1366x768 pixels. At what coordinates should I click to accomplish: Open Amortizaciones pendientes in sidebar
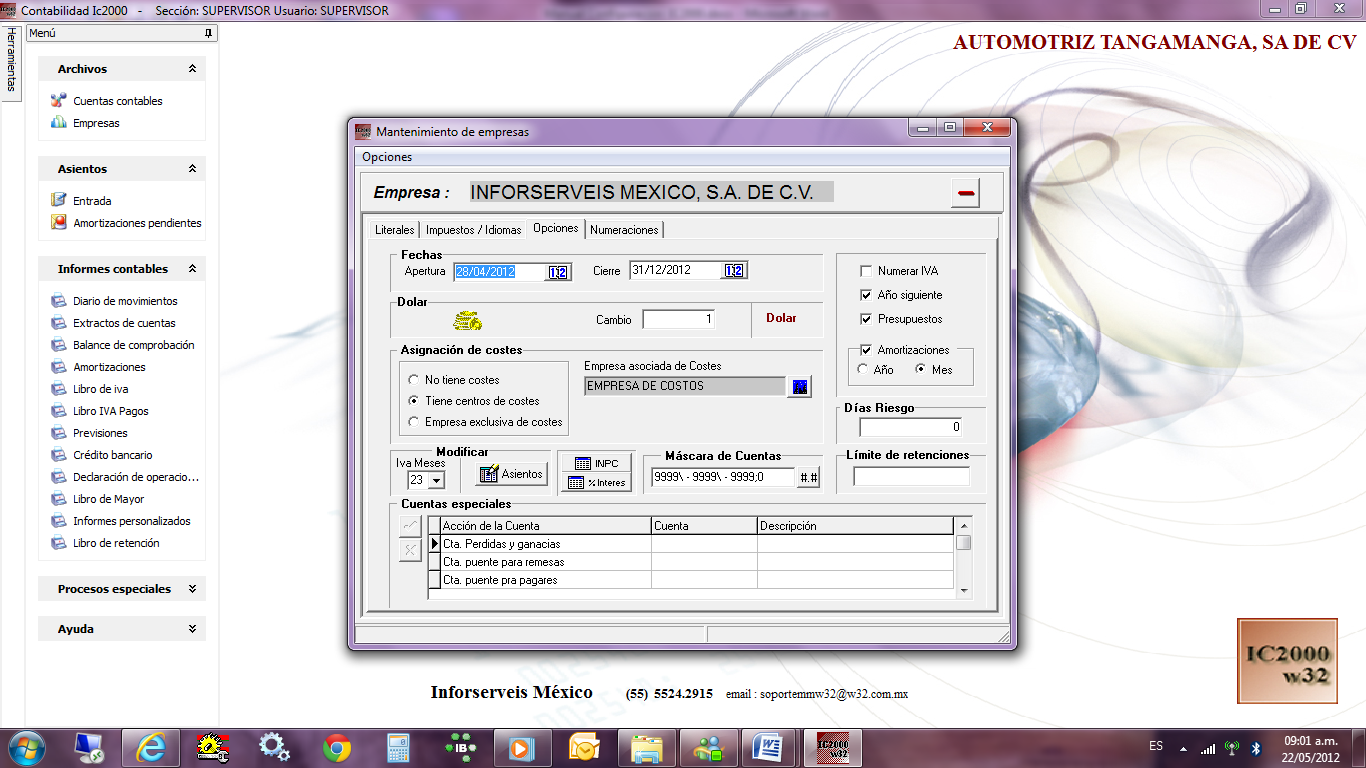coord(137,223)
